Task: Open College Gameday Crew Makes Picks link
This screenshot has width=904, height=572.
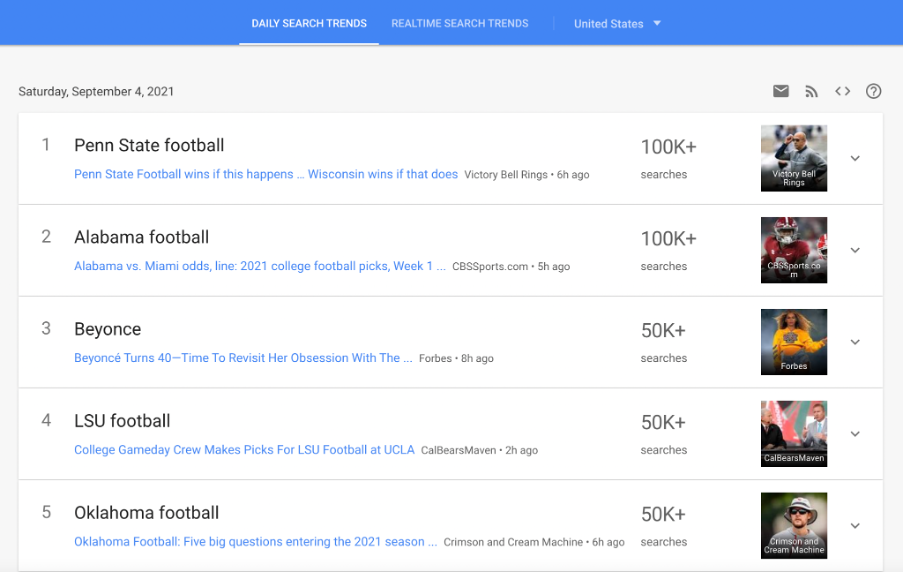Action: (244, 450)
